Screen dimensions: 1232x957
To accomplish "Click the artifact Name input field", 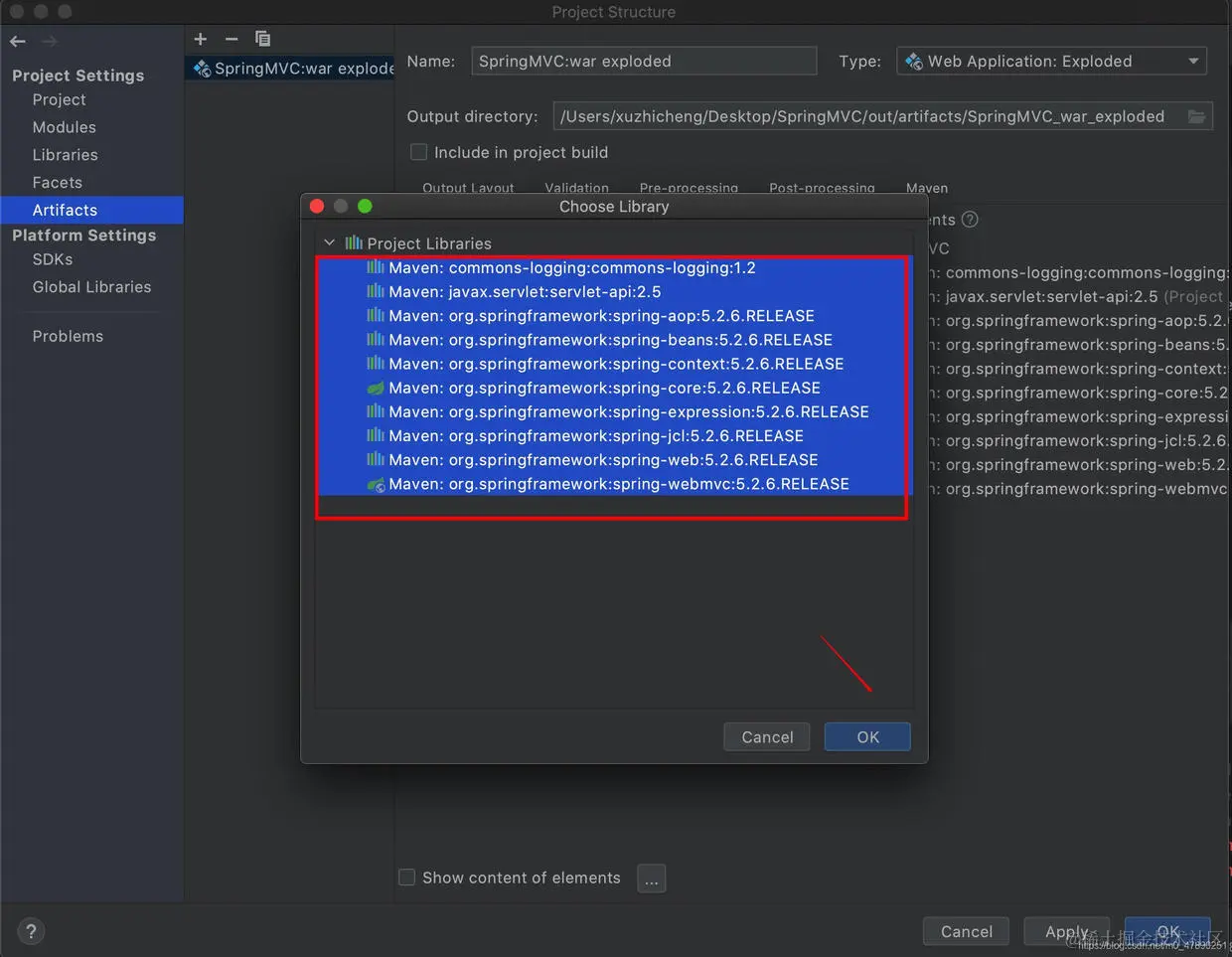I will pos(644,61).
